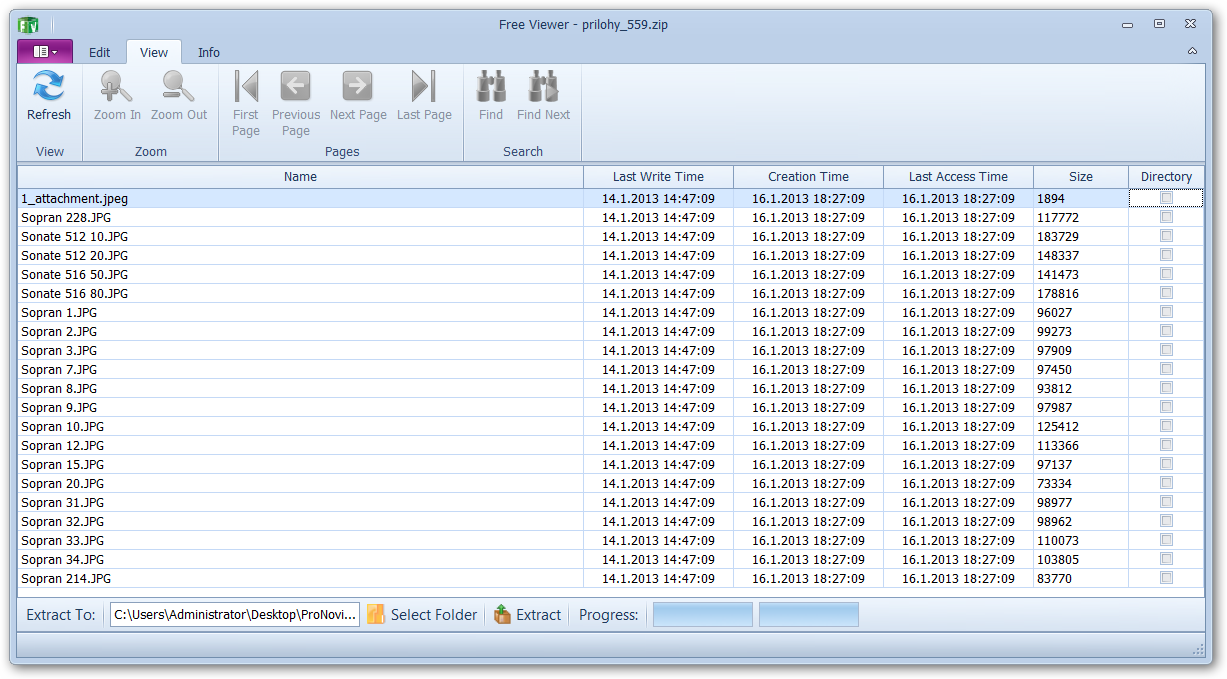Toggle Directory checkbox for Sopran 10.JPG
1227x679 pixels.
1166,426
